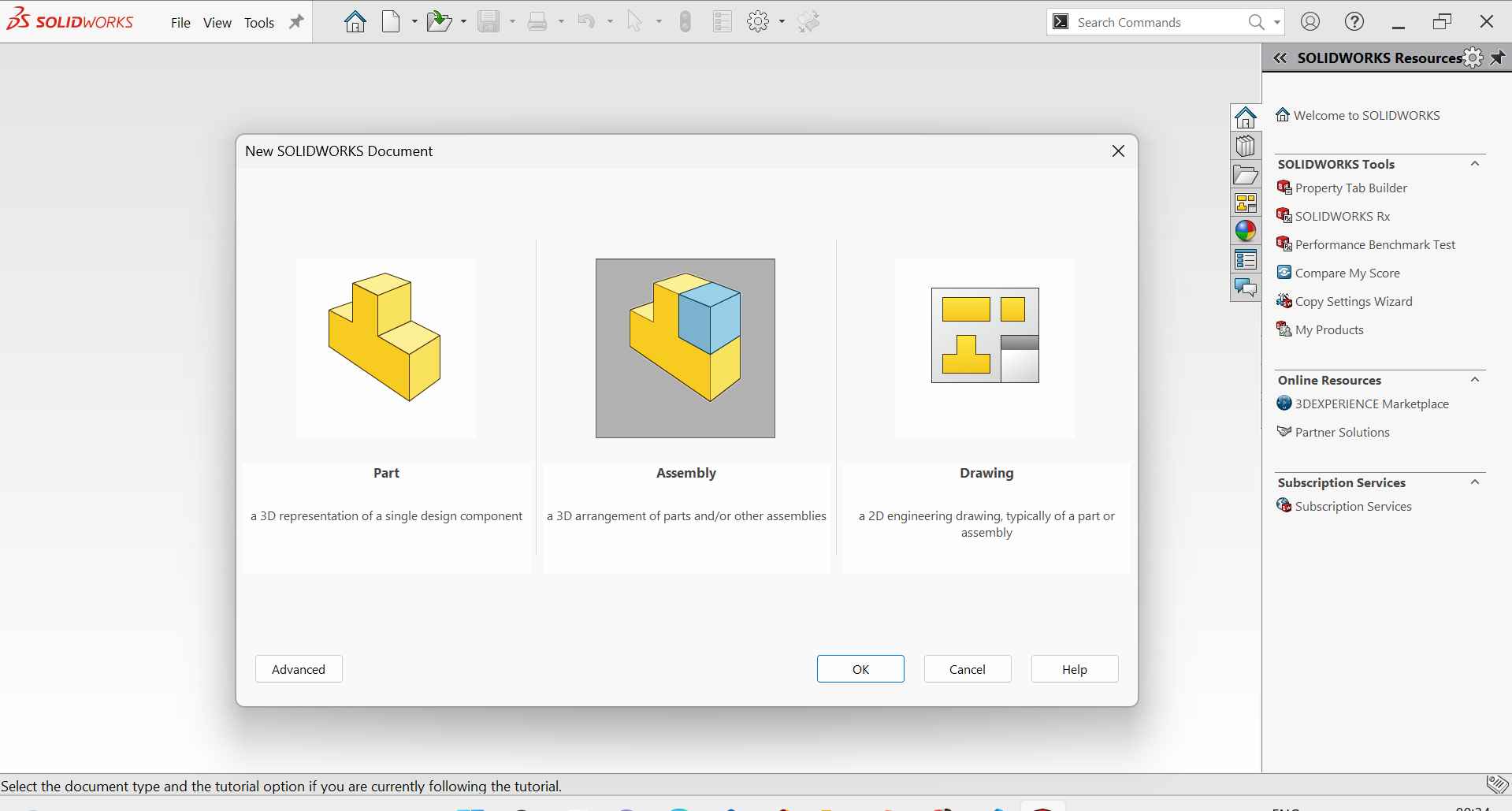This screenshot has width=1512, height=811.
Task: Expand the Options gear dropdown arrow
Action: pos(782,21)
